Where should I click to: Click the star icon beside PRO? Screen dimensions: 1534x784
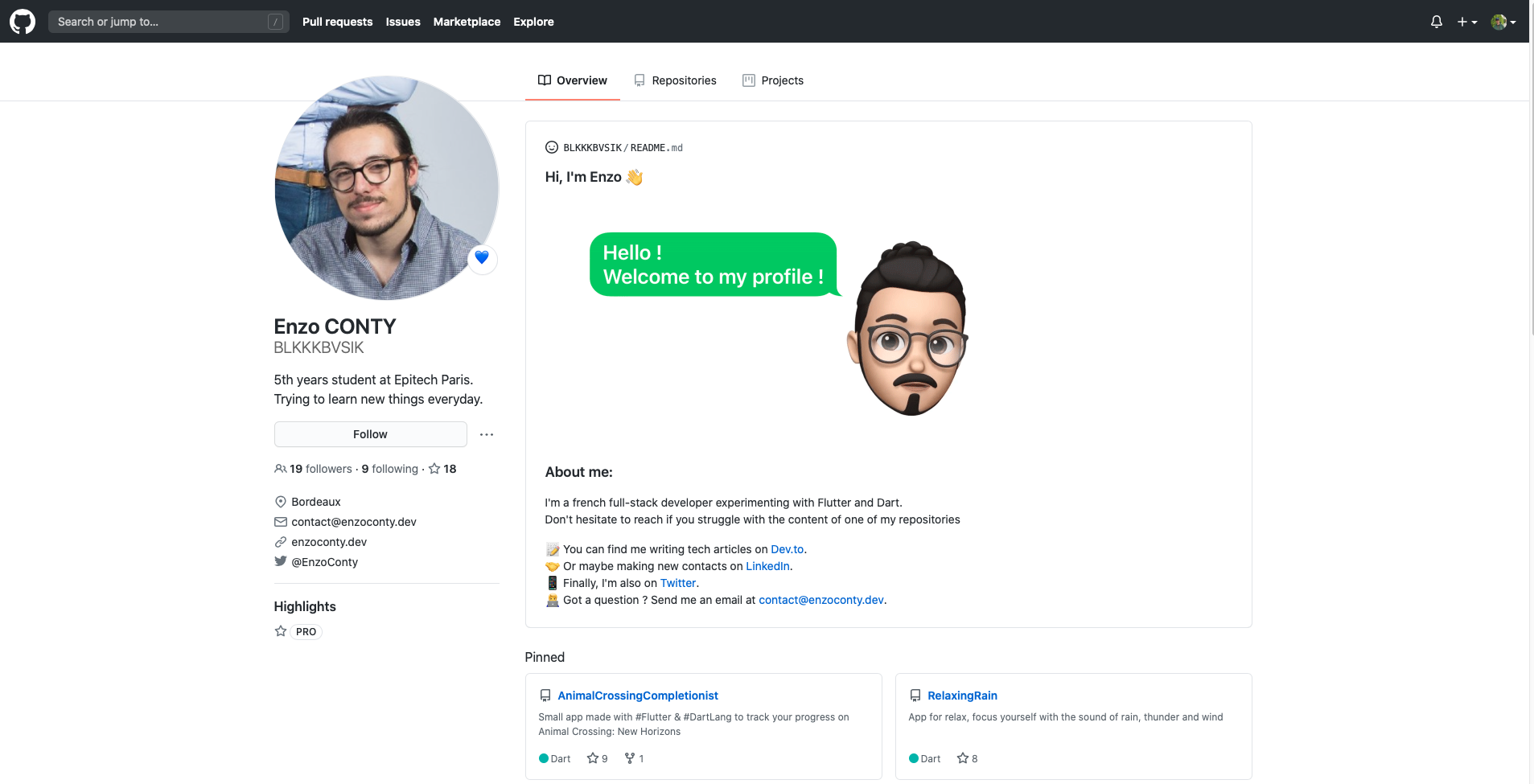click(x=281, y=631)
